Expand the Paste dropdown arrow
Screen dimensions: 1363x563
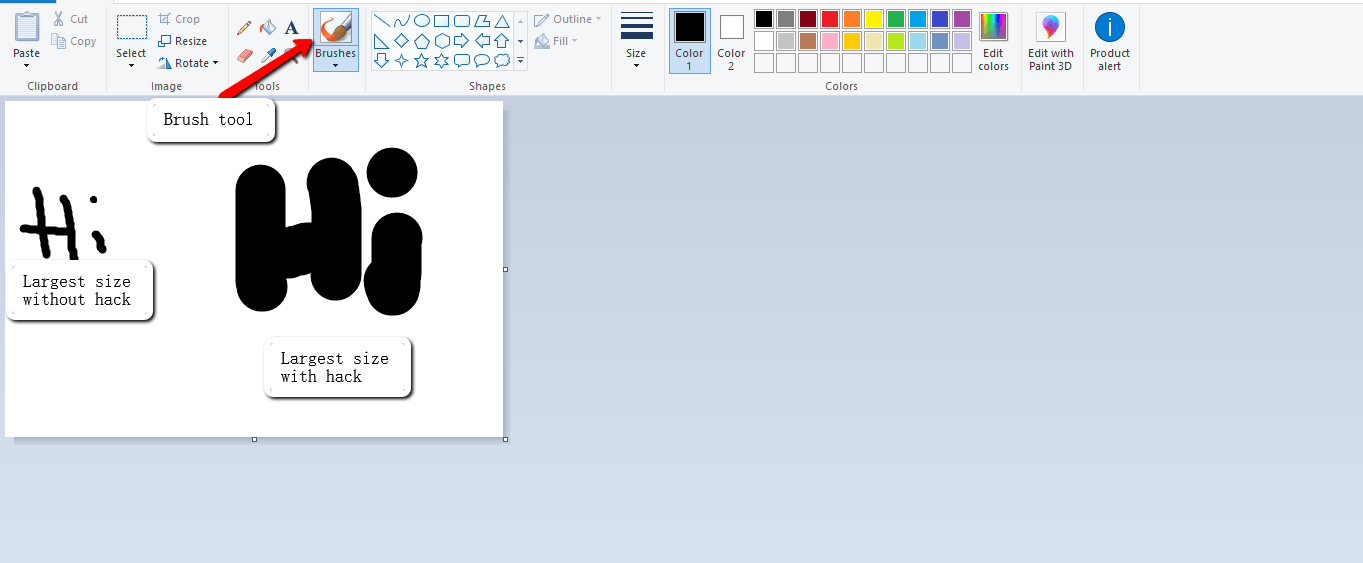27,66
